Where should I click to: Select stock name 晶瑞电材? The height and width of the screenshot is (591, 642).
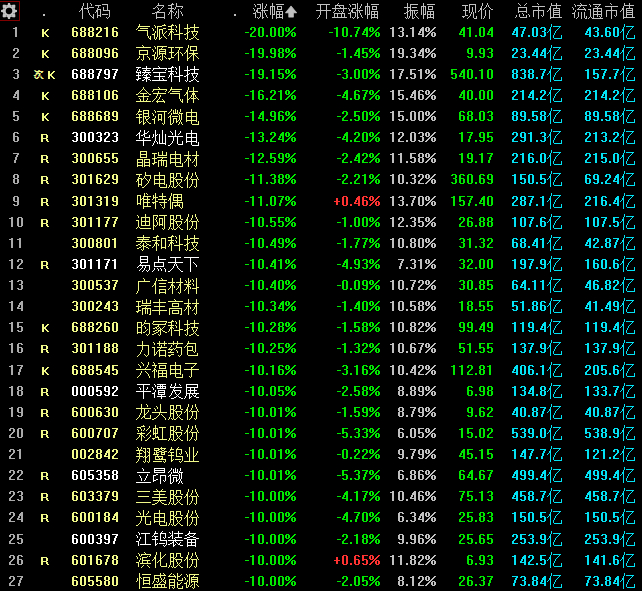[x=167, y=159]
